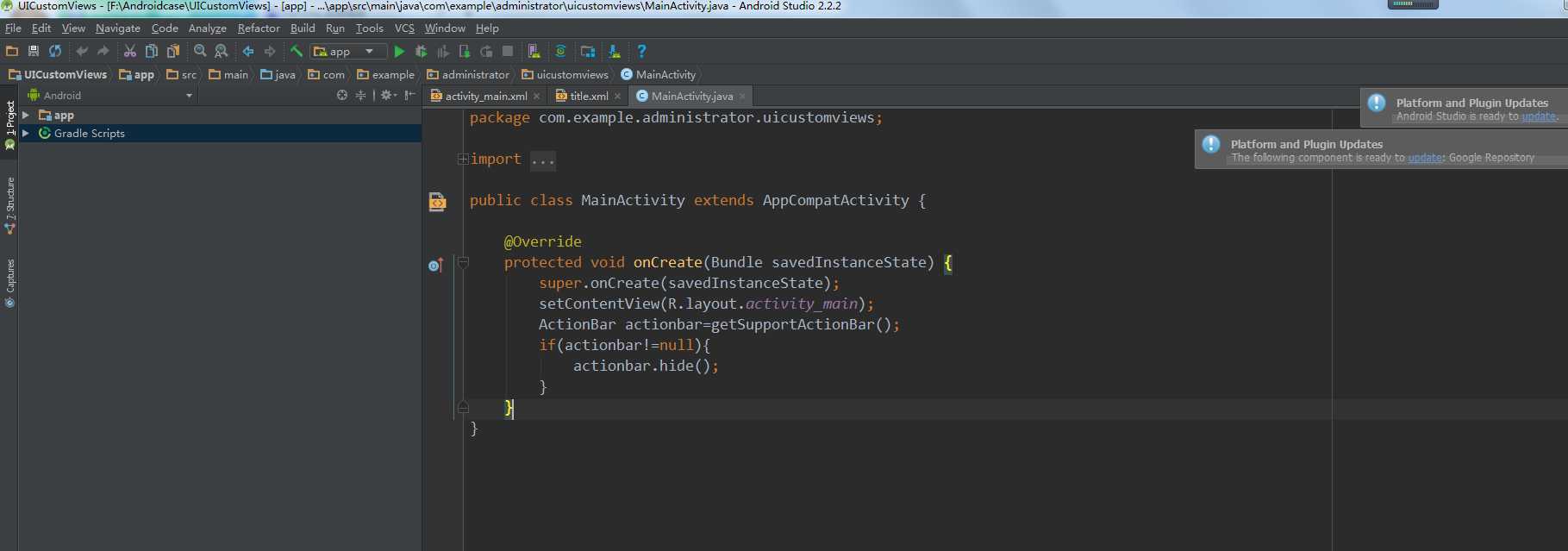The image size is (1568, 551).
Task: Open the File menu
Action: (13, 28)
